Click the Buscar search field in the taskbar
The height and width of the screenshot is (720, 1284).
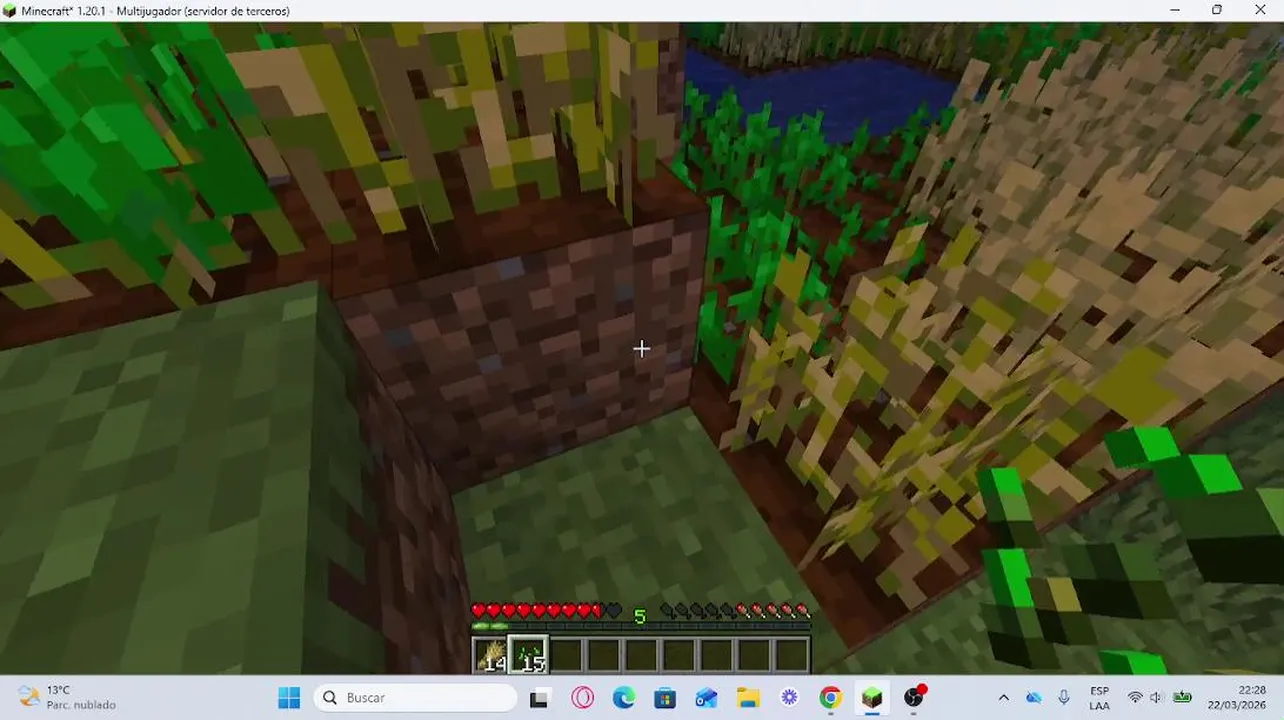point(415,697)
